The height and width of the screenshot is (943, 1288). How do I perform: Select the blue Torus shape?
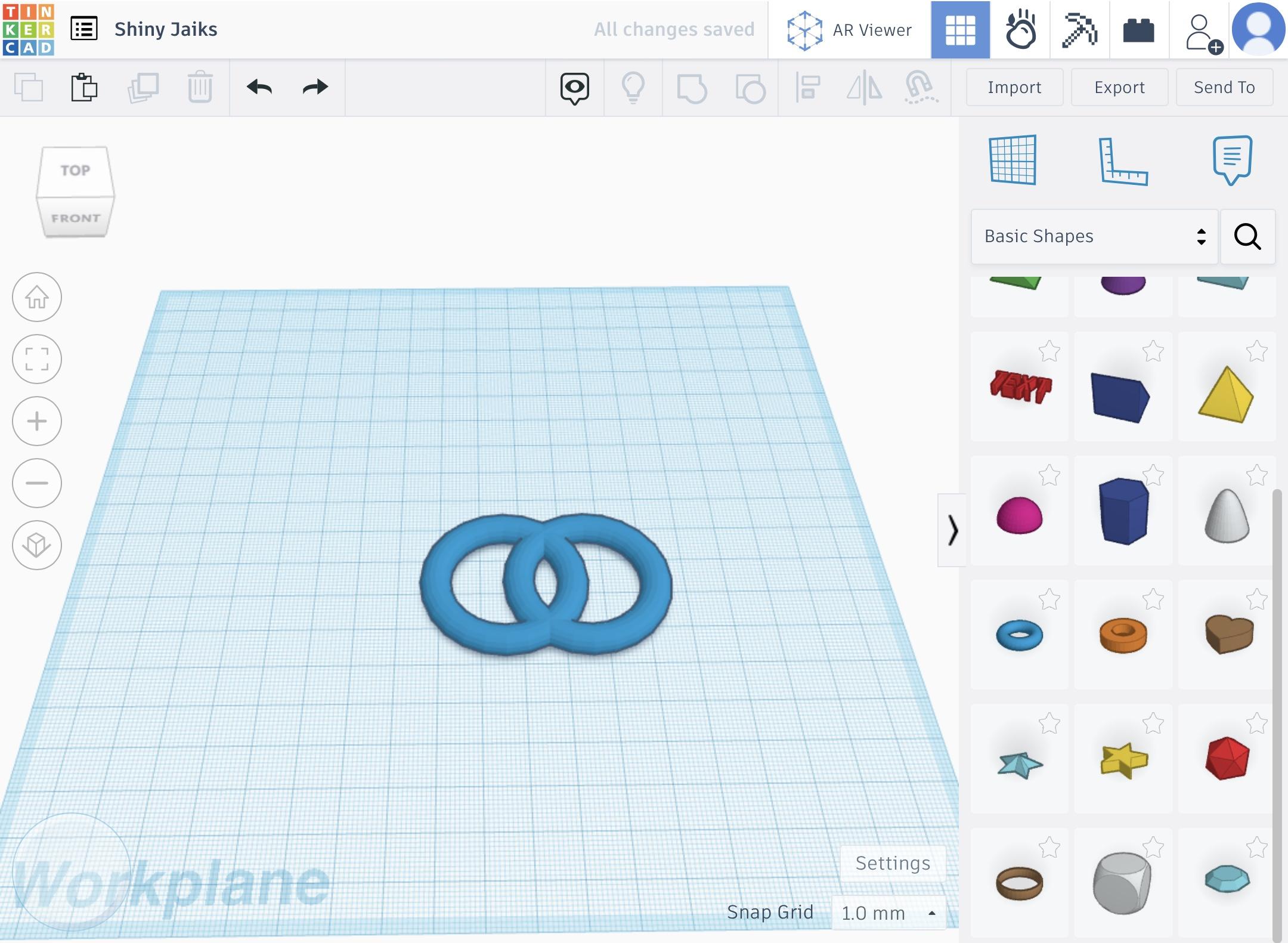(1020, 635)
